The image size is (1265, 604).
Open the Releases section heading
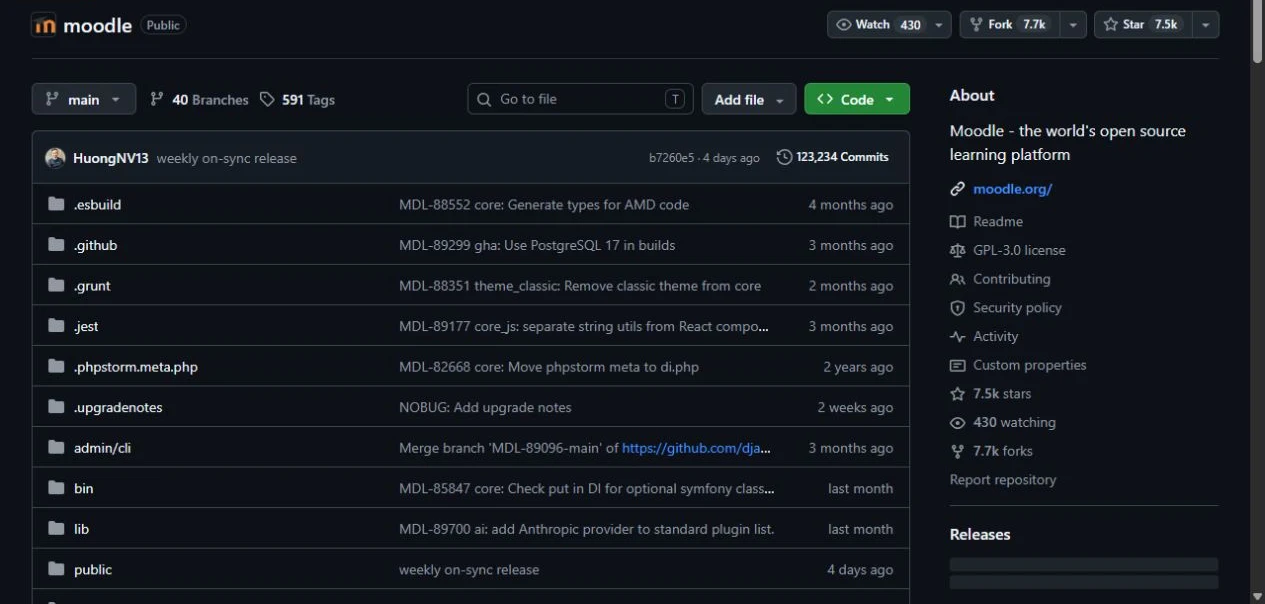(x=980, y=534)
